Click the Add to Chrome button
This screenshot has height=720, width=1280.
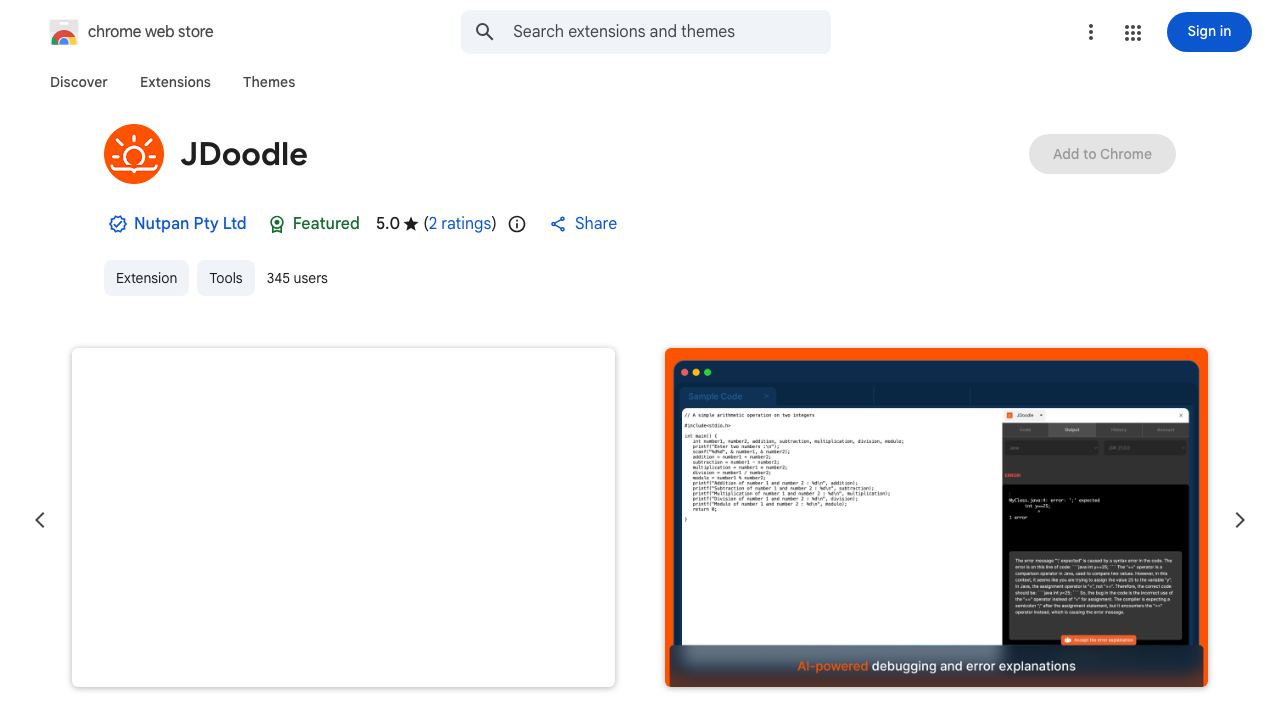click(x=1102, y=154)
